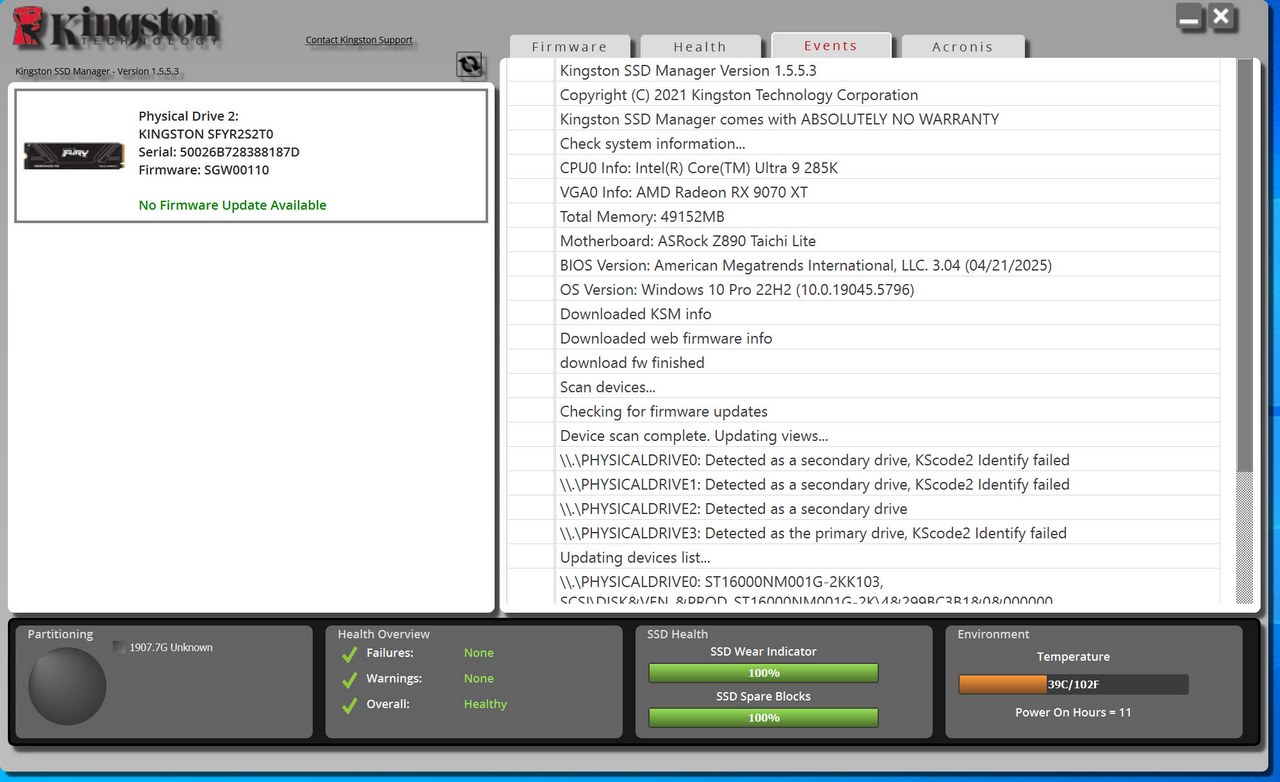Click the Failures 'None' value
This screenshot has height=782, width=1280.
coord(479,653)
